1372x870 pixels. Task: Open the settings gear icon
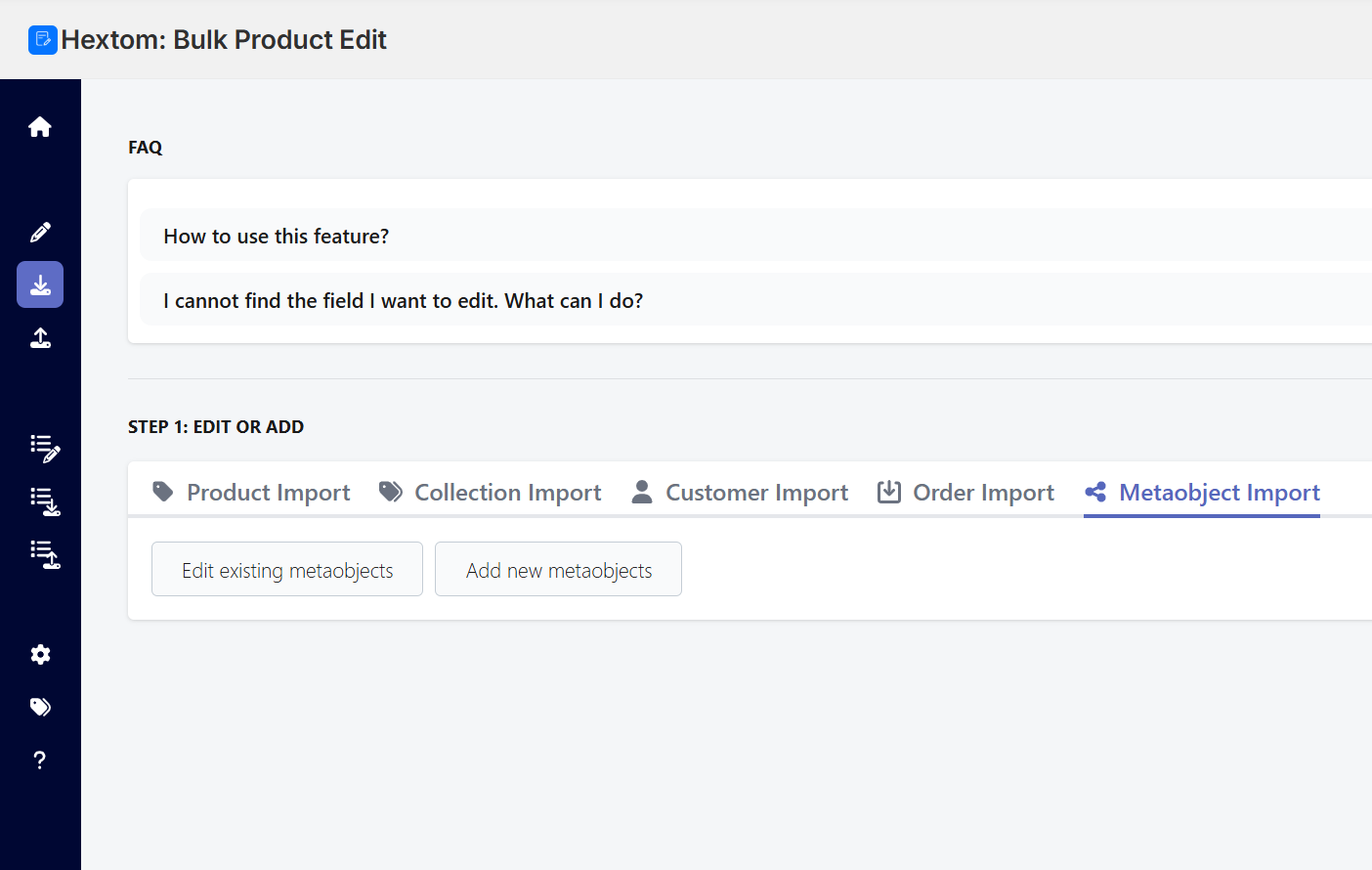40,654
